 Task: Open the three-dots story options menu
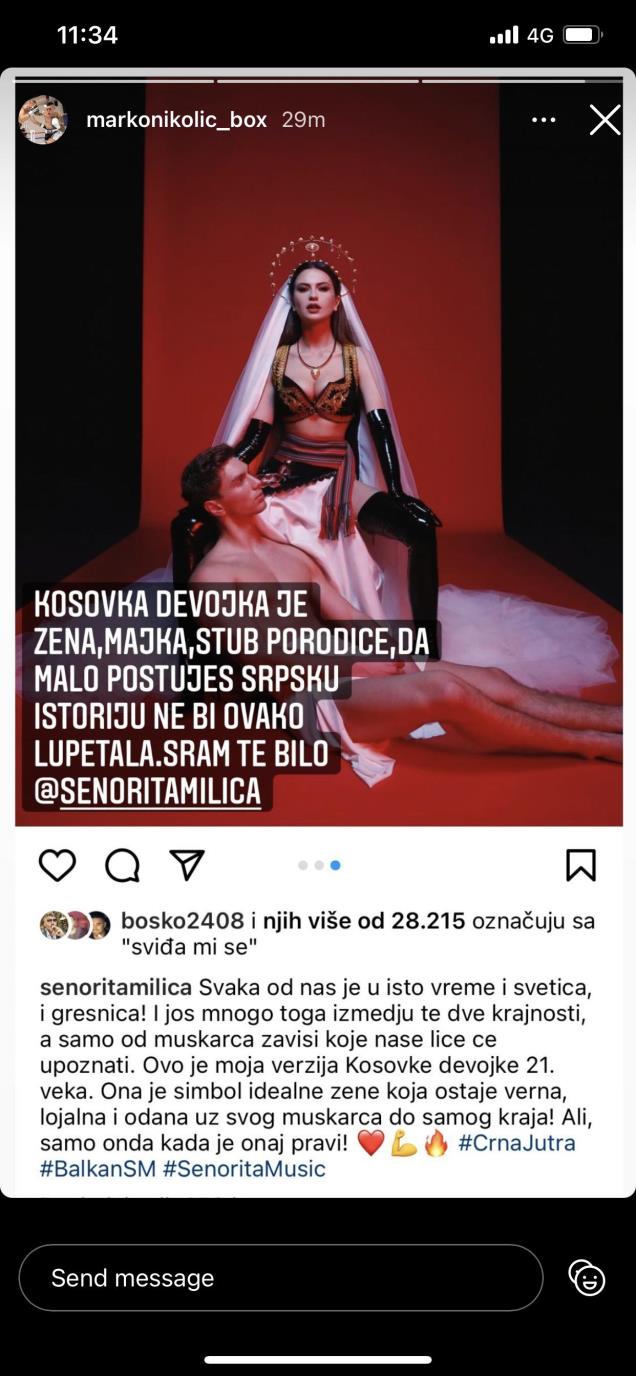point(543,120)
